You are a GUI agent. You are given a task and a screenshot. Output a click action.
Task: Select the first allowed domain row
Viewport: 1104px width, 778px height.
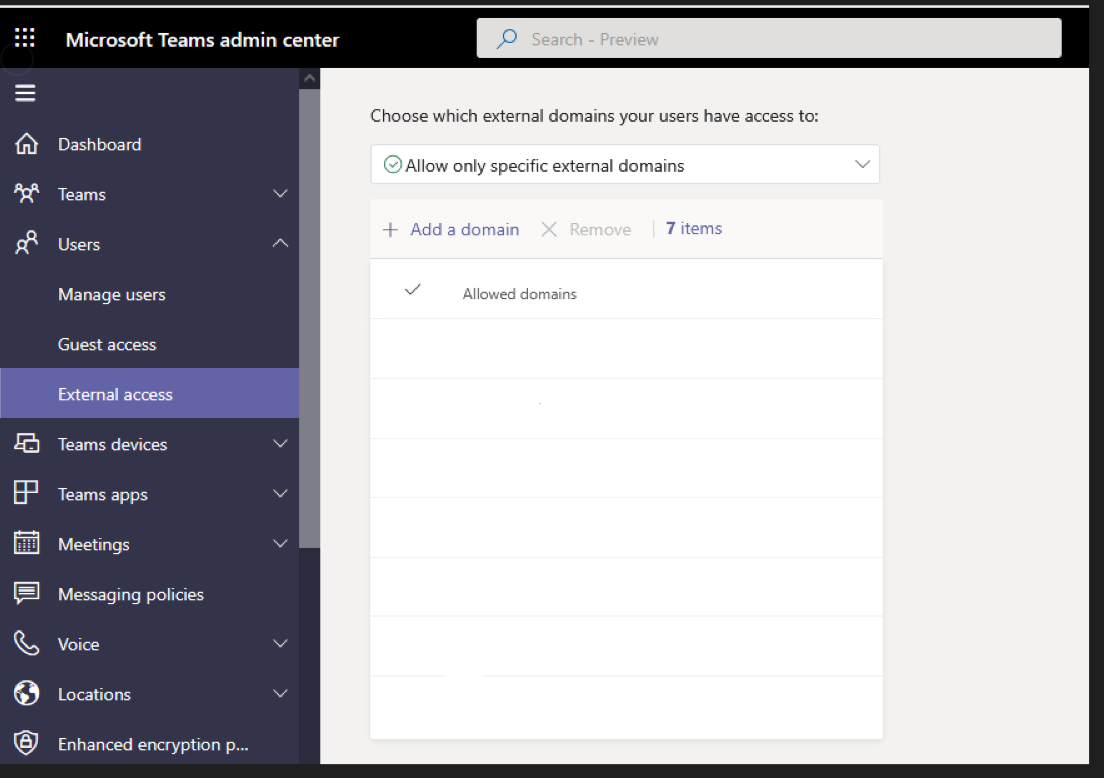click(625, 348)
